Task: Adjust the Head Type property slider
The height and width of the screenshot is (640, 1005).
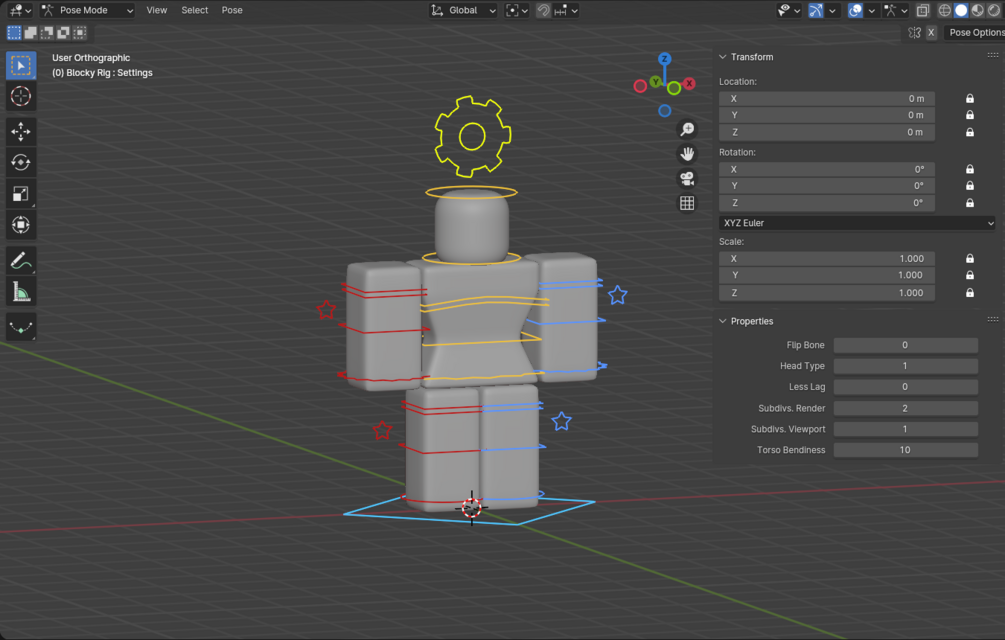Action: (x=906, y=366)
